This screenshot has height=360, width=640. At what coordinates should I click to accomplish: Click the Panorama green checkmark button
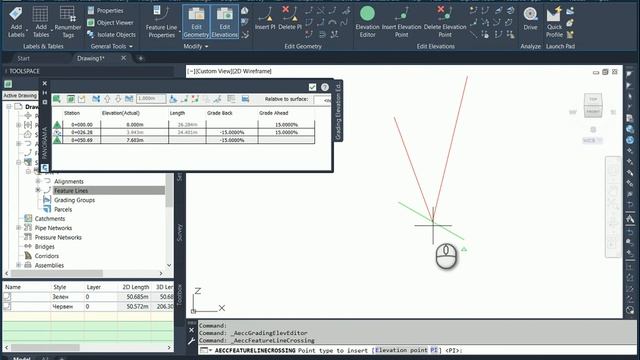312,87
